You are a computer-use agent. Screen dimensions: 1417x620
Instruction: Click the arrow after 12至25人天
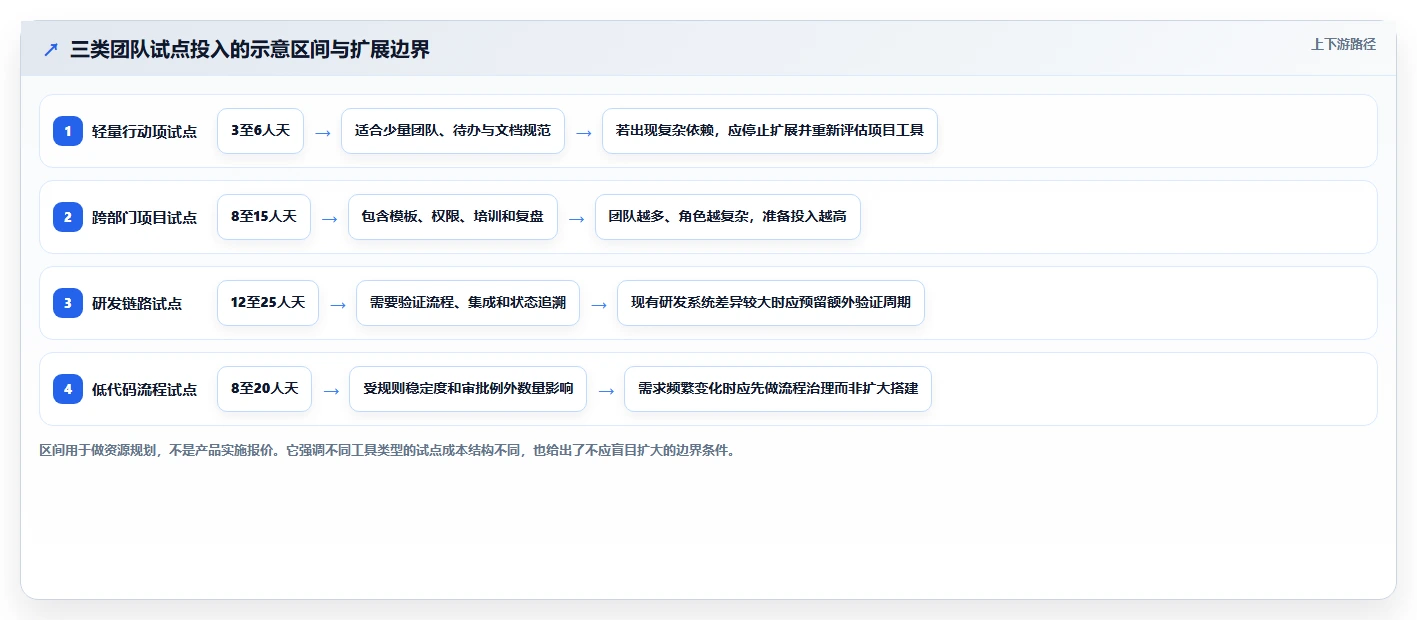337,305
